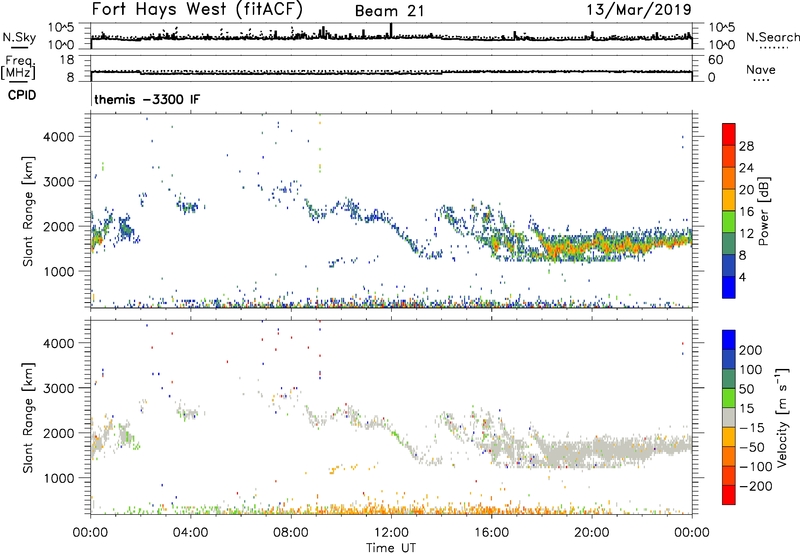Click the 'Freq. [MHz]' axis label
Screen dimensions: 800x554
(x=18, y=68)
